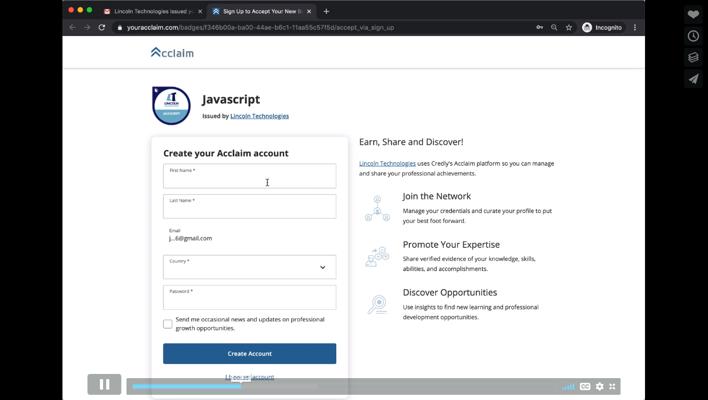
Task: Expand the Country dropdown
Action: click(250, 267)
